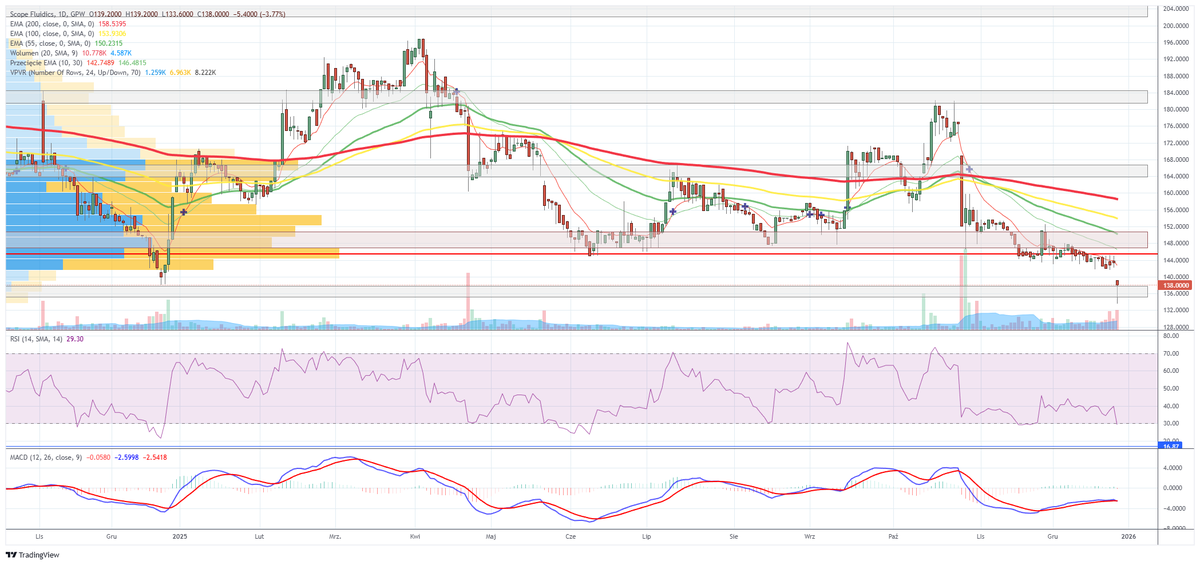Select the EMA 200 indicator legend

point(50,24)
